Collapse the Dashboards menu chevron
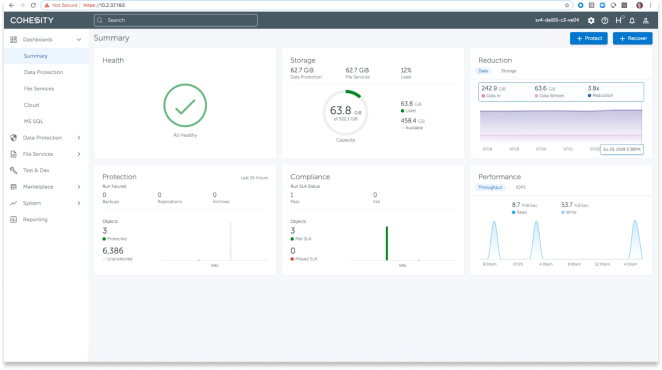The height and width of the screenshot is (370, 662). [79, 40]
